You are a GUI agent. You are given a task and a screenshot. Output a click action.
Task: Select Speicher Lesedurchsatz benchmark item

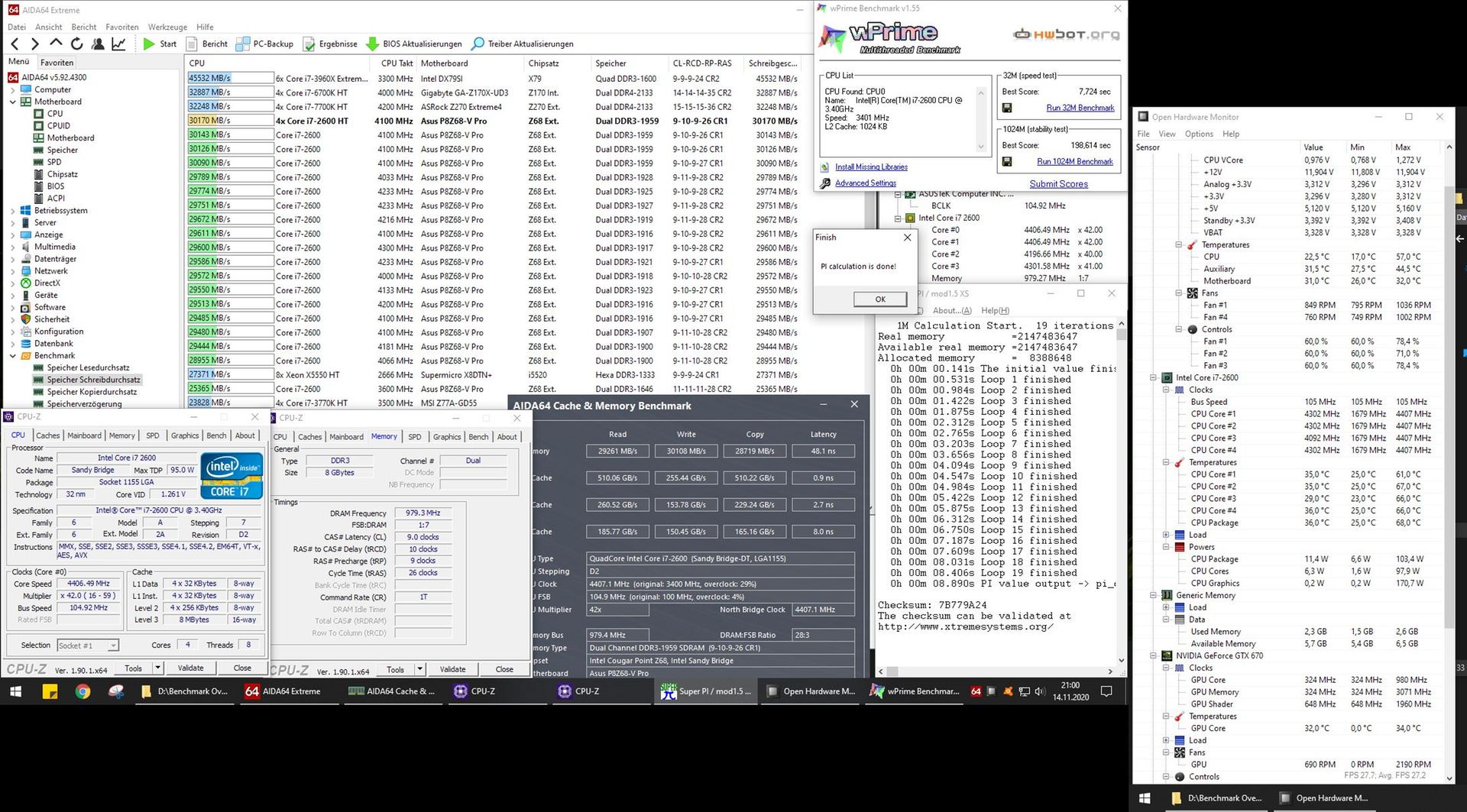tap(88, 368)
